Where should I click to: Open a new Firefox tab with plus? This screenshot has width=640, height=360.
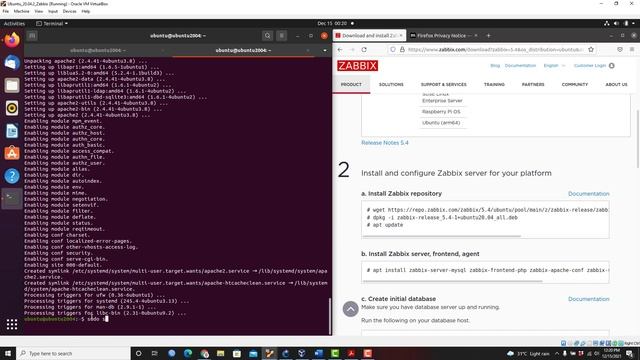click(x=488, y=36)
